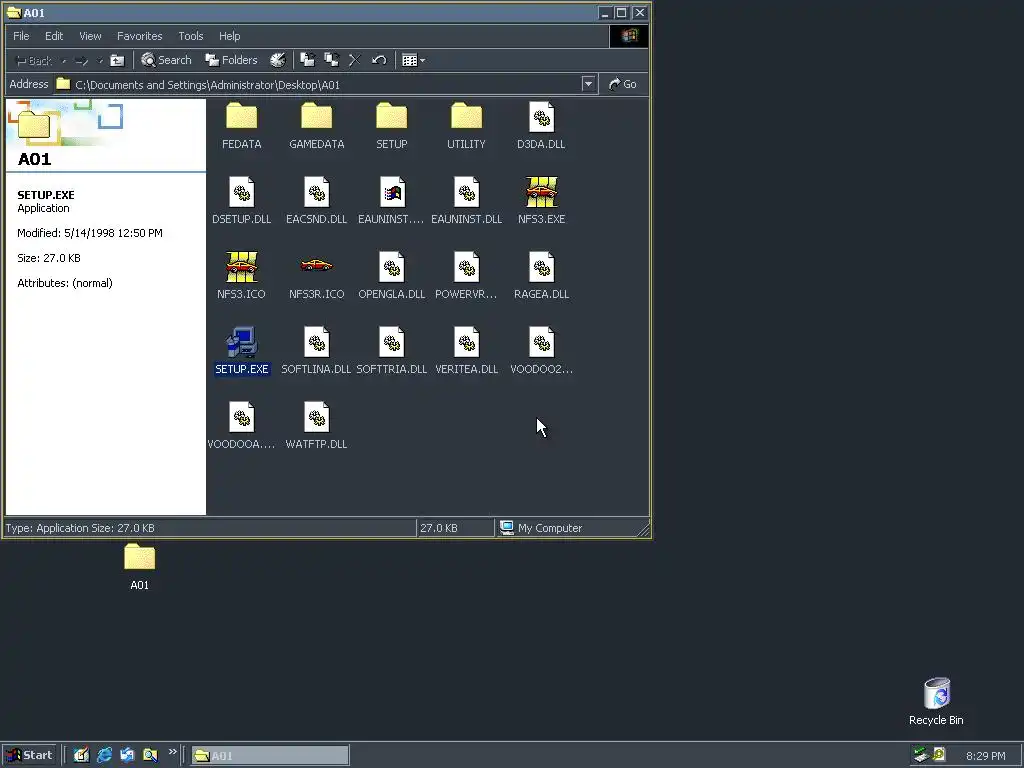Select the D3DA.DLL file
This screenshot has height=768, width=1024.
click(541, 126)
